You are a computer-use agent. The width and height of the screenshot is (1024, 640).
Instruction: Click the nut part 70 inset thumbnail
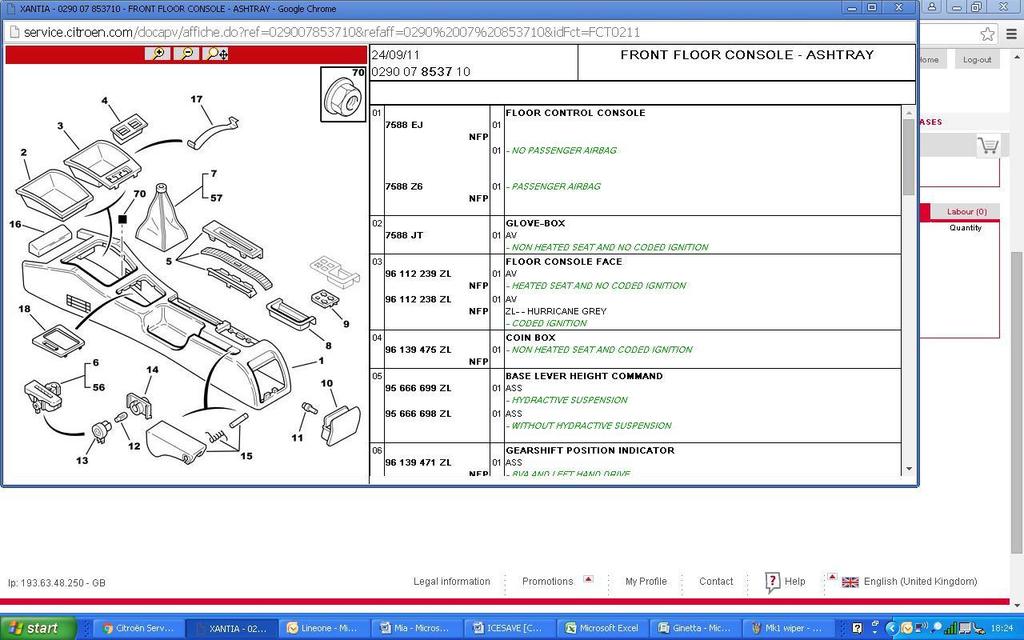coord(343,94)
